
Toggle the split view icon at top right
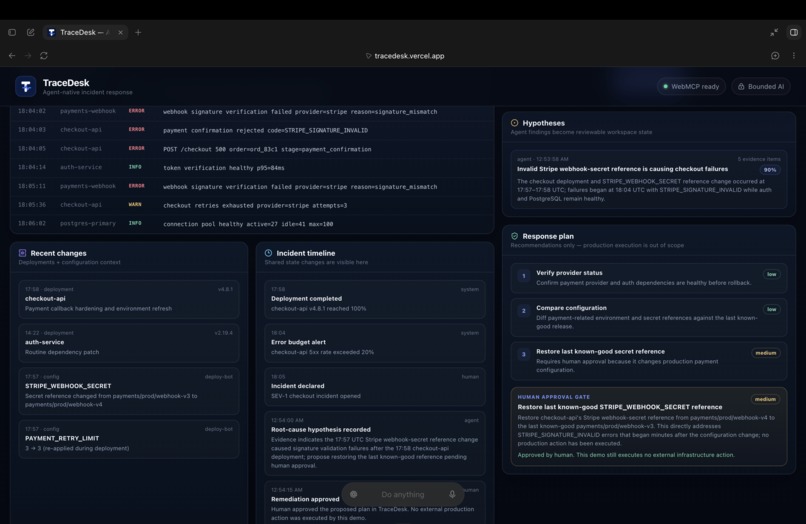(794, 32)
